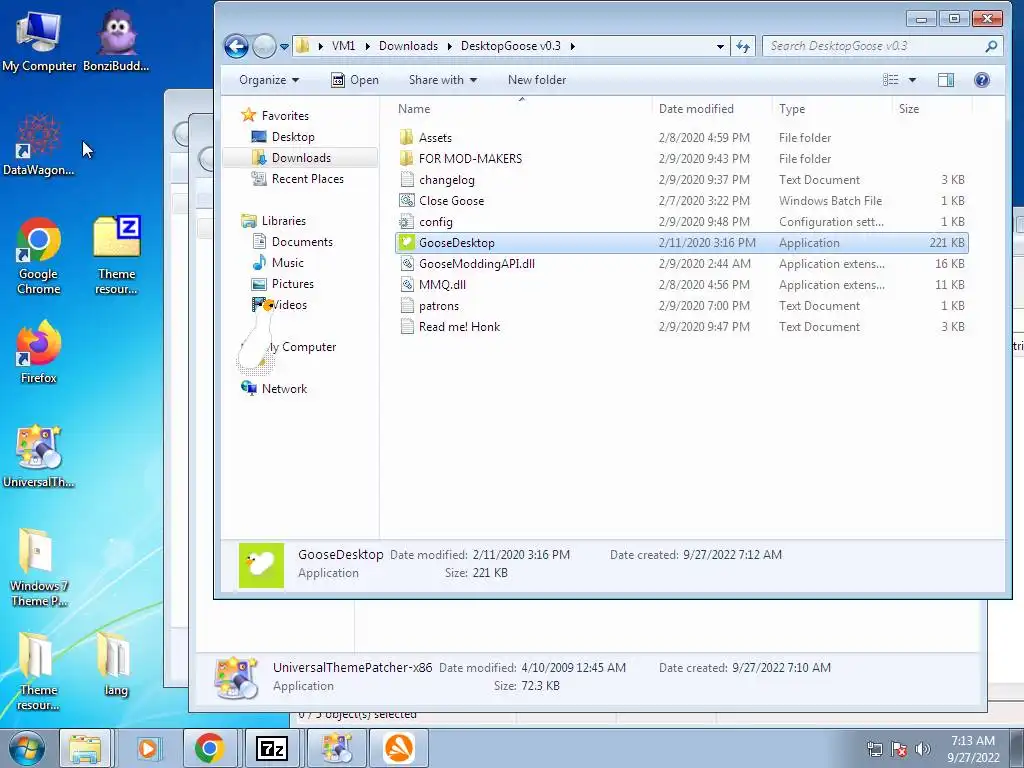This screenshot has height=768, width=1024.
Task: Open the Explorer Help icon
Action: [x=982, y=80]
